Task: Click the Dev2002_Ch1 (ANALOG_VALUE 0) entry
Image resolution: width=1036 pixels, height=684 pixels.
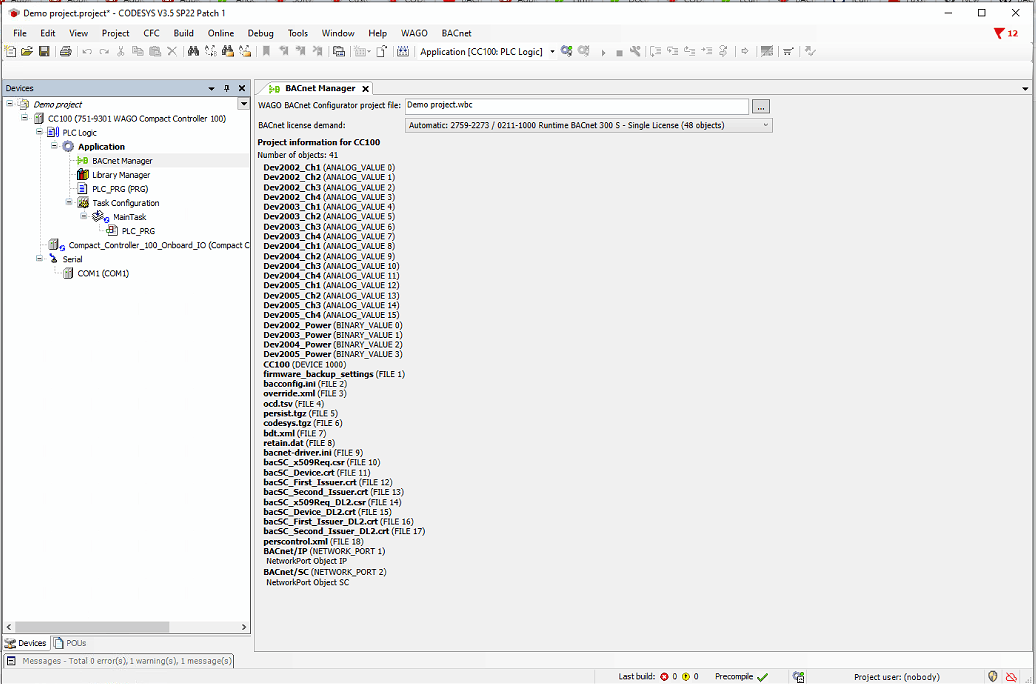Action: tap(329, 168)
